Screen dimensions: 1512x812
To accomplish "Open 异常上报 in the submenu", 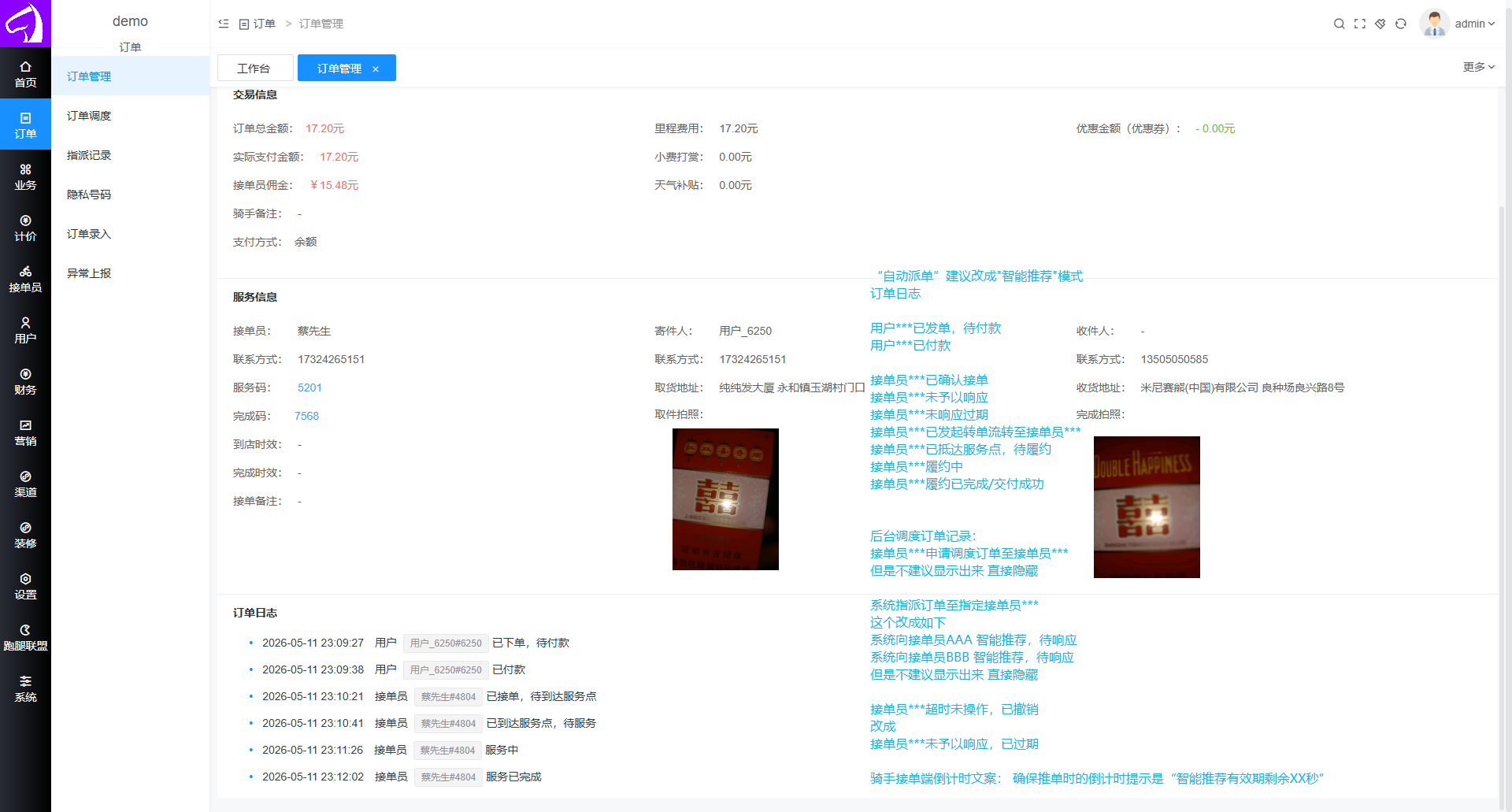I will click(131, 273).
